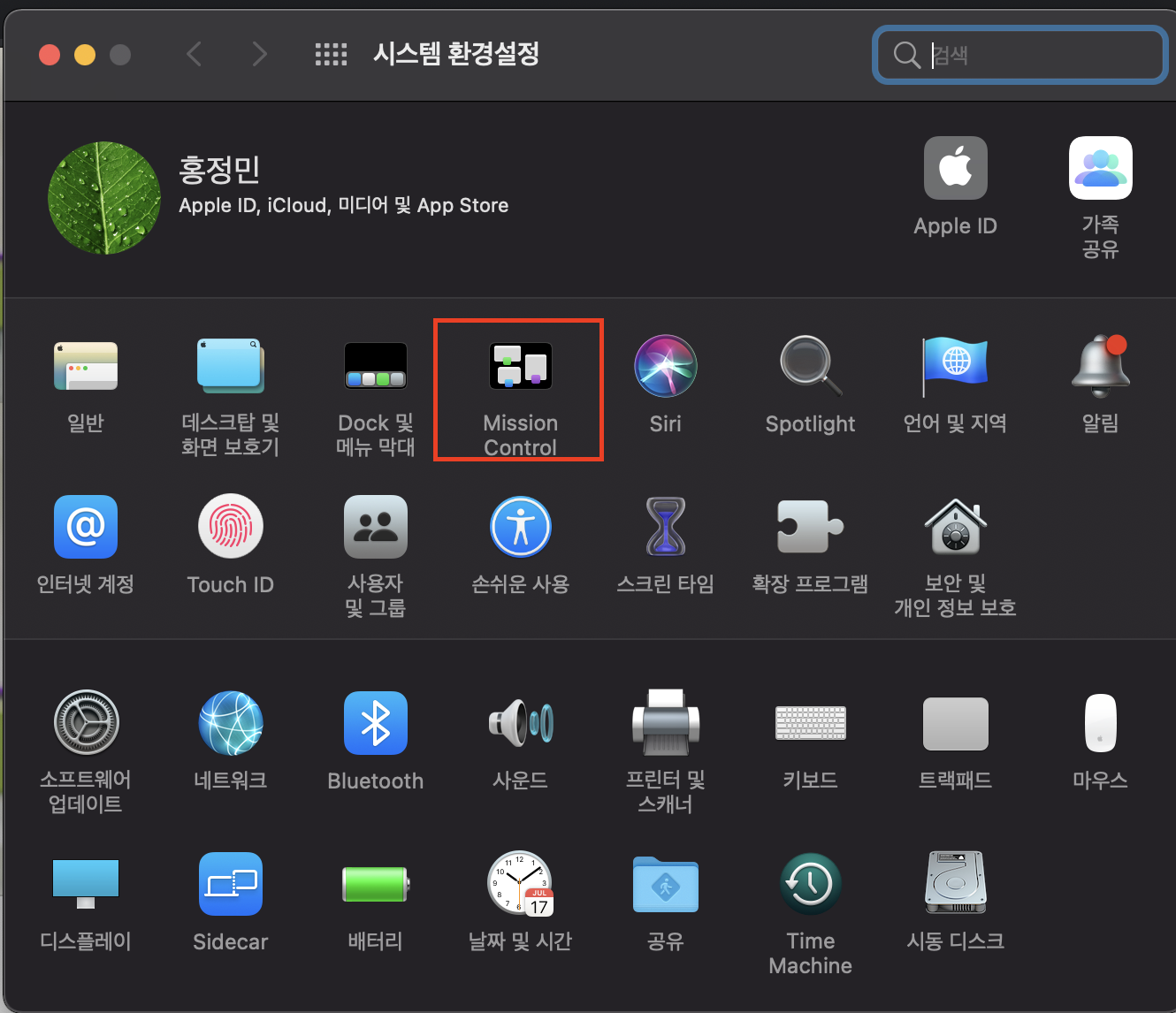Open 네트워크 preferences
1176x1013 pixels.
[x=230, y=723]
